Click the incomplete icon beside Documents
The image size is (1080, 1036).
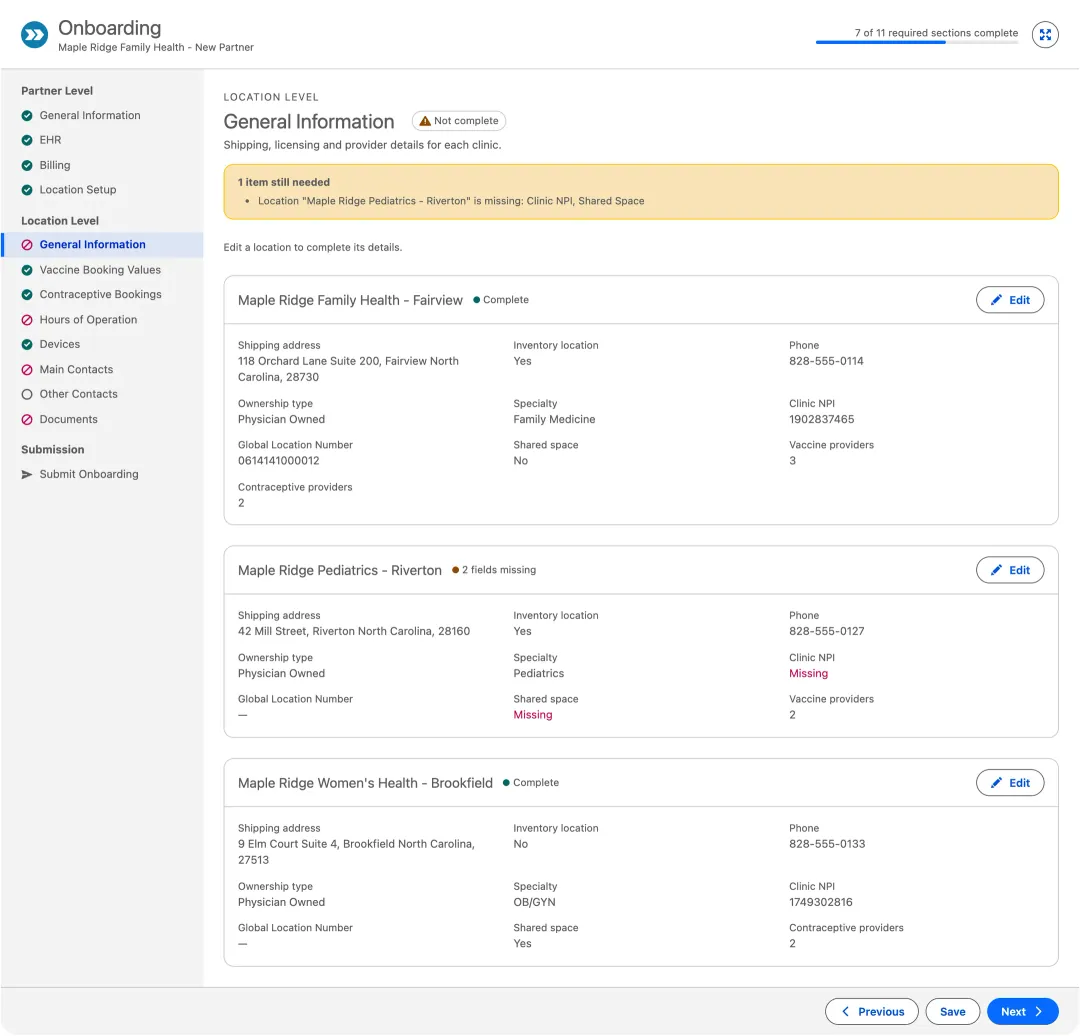[x=27, y=419]
